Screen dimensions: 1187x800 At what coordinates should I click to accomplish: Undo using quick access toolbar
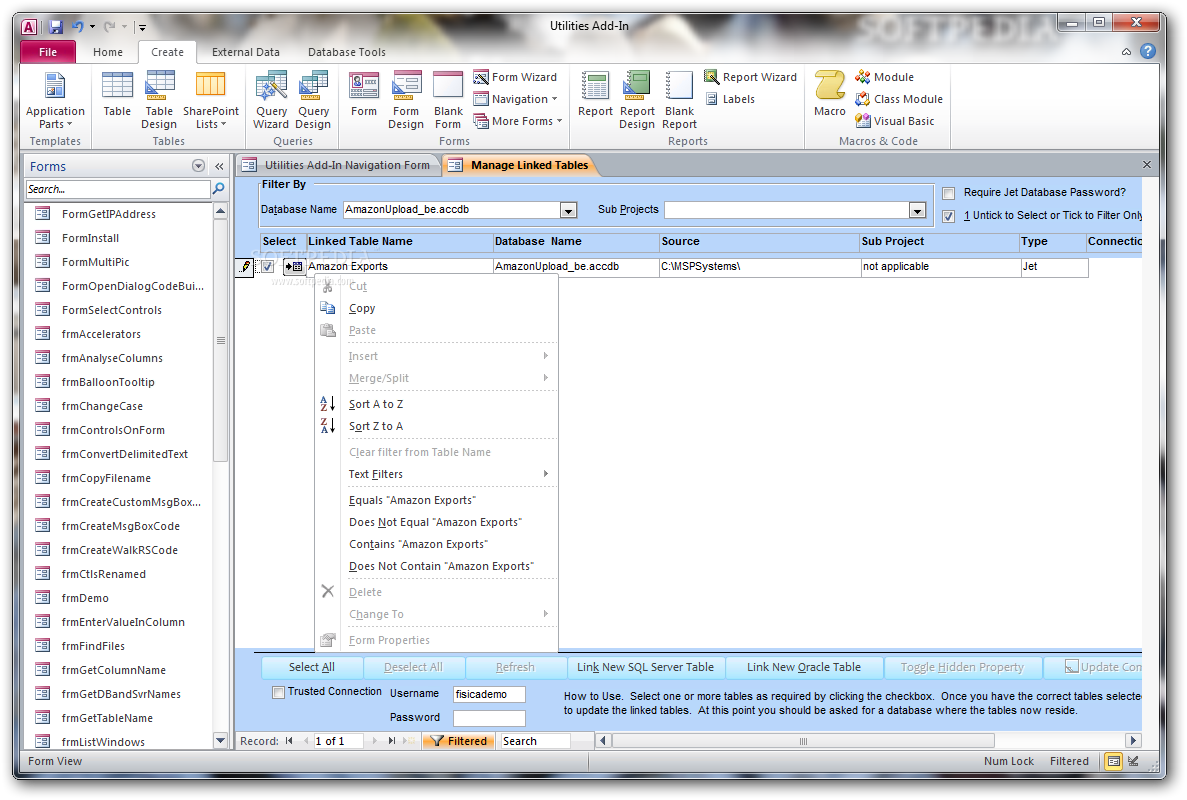[x=77, y=27]
